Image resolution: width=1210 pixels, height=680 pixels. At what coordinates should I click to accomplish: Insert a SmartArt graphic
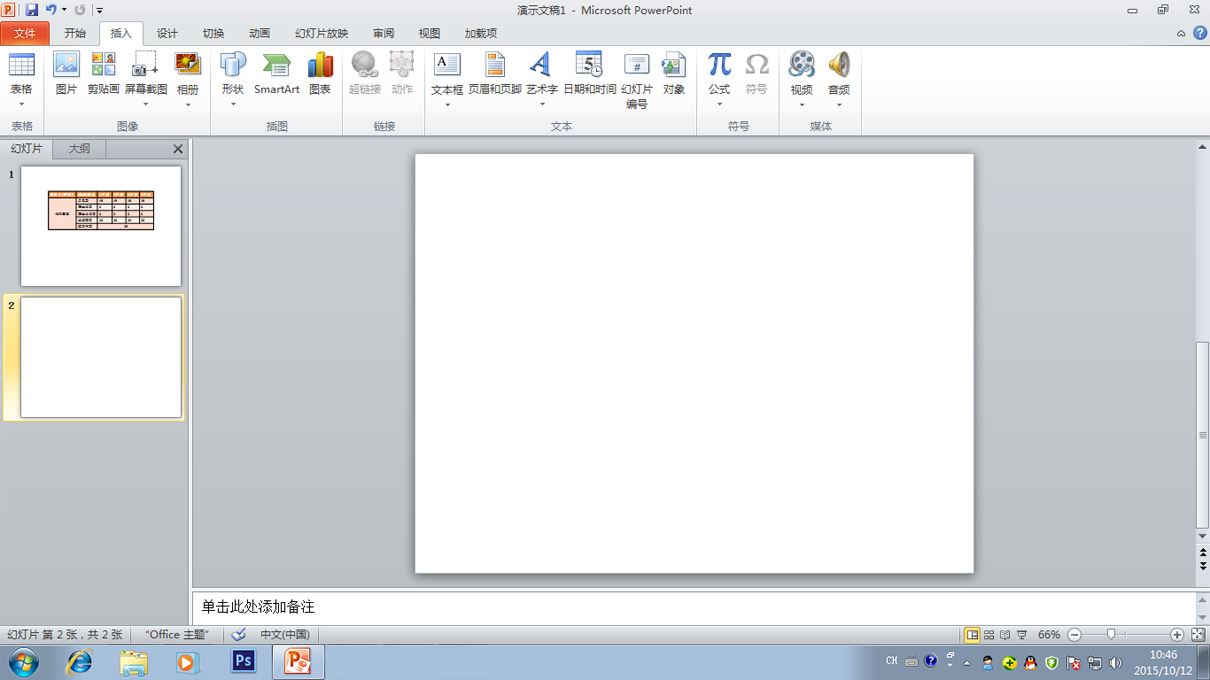point(276,74)
